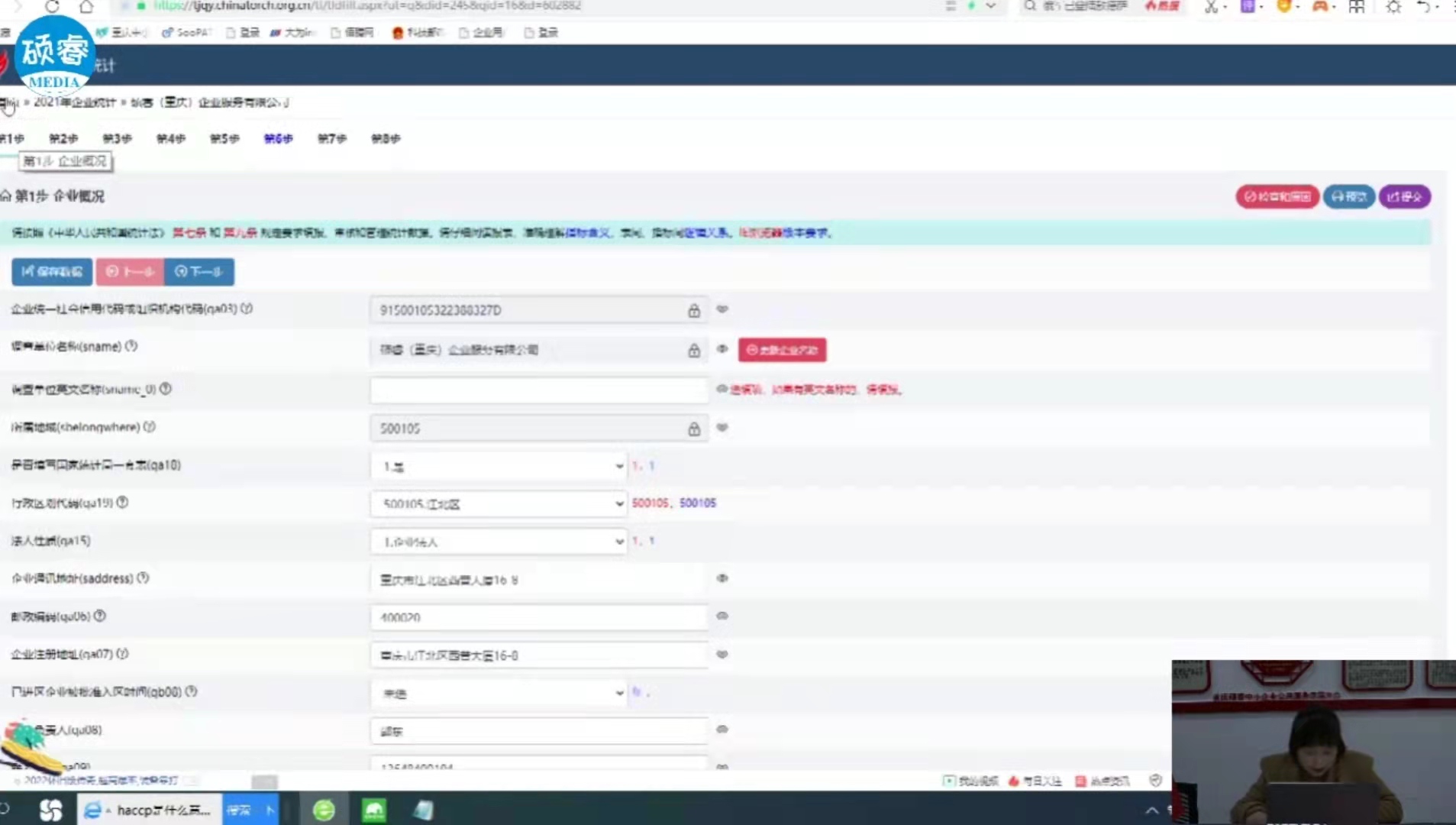
Task: Go to step 4 tab
Action: pos(171,138)
